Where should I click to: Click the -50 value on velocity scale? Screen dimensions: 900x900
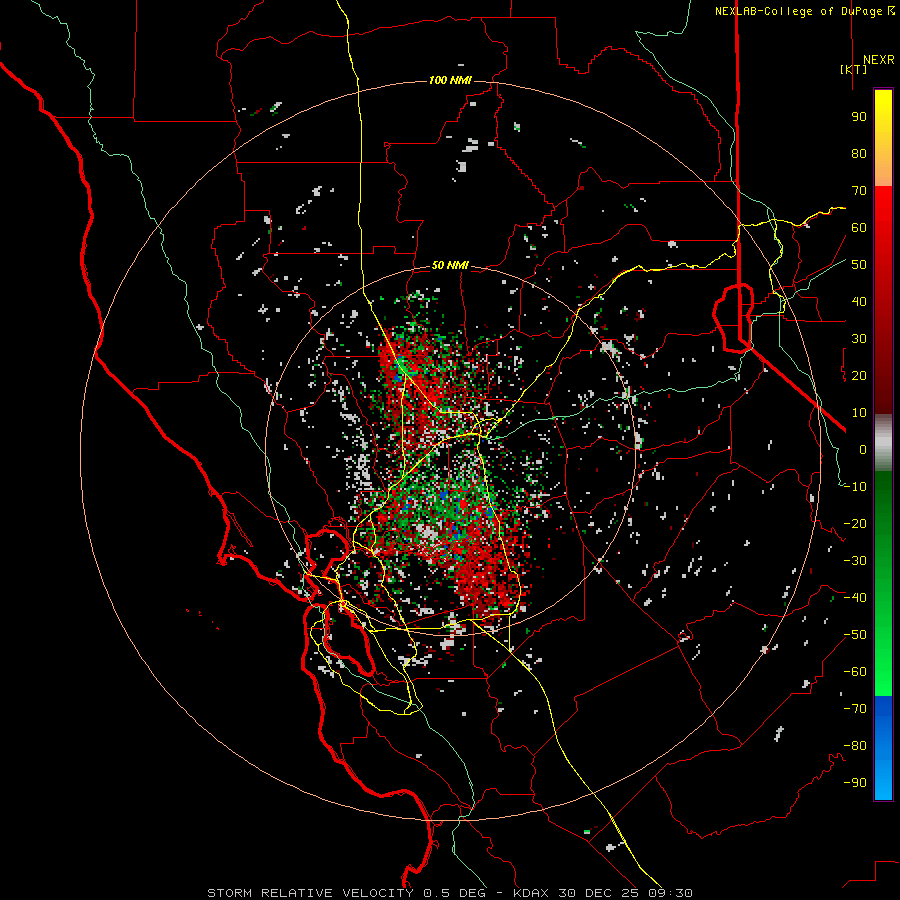[855, 635]
